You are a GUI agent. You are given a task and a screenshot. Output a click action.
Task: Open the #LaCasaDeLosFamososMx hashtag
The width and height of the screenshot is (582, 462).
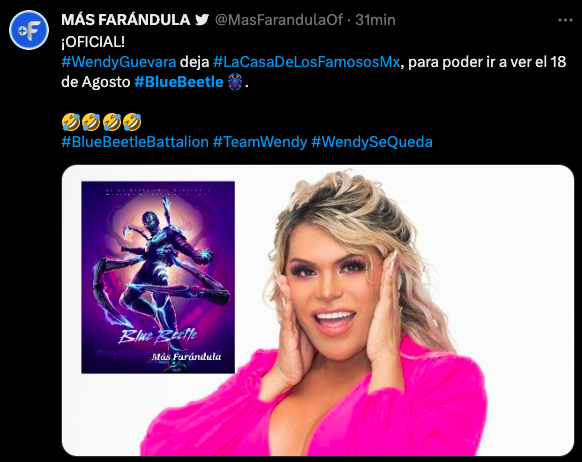(306, 62)
